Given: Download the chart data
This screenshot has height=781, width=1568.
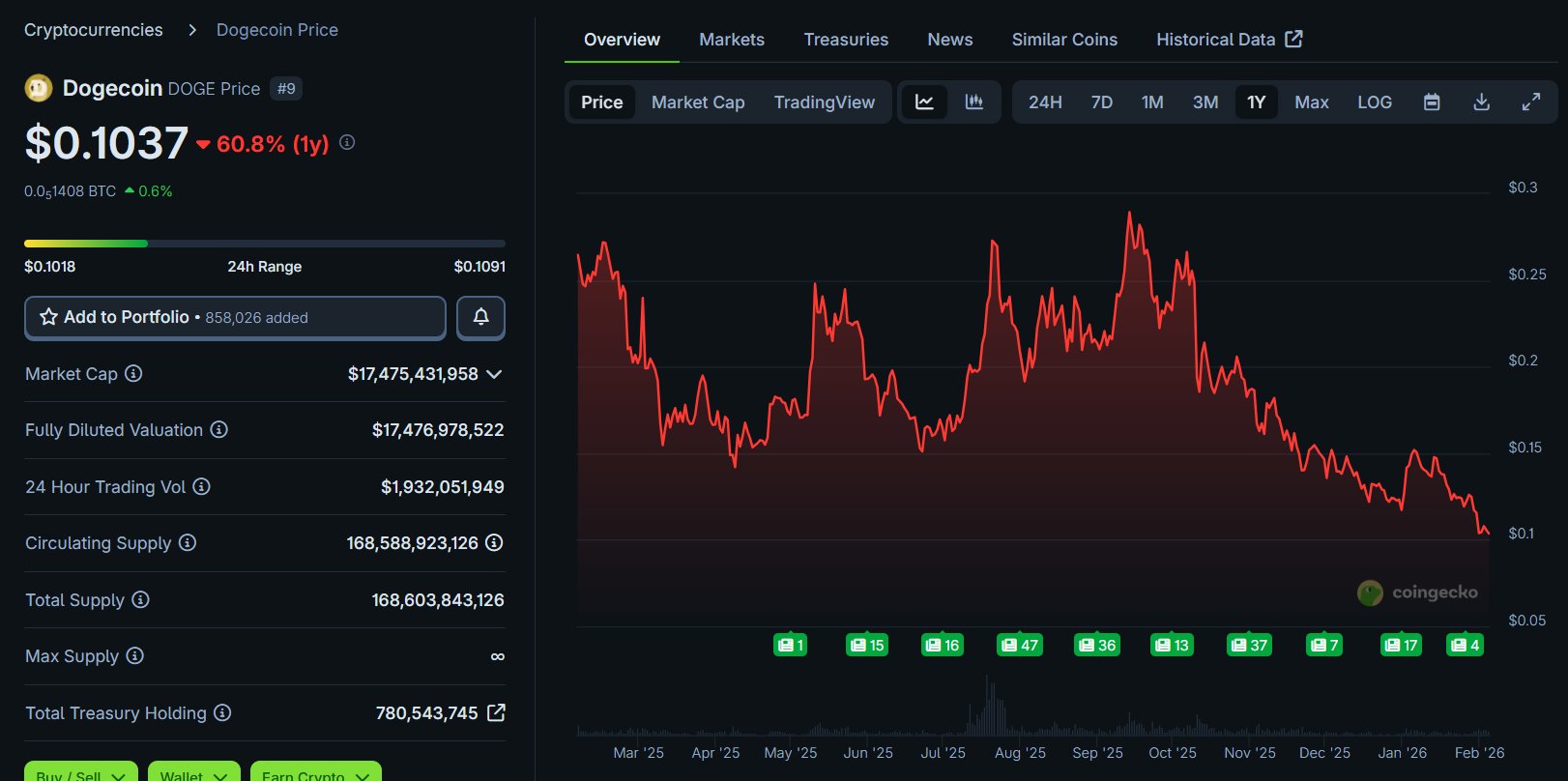Looking at the screenshot, I should pyautogui.click(x=1481, y=102).
